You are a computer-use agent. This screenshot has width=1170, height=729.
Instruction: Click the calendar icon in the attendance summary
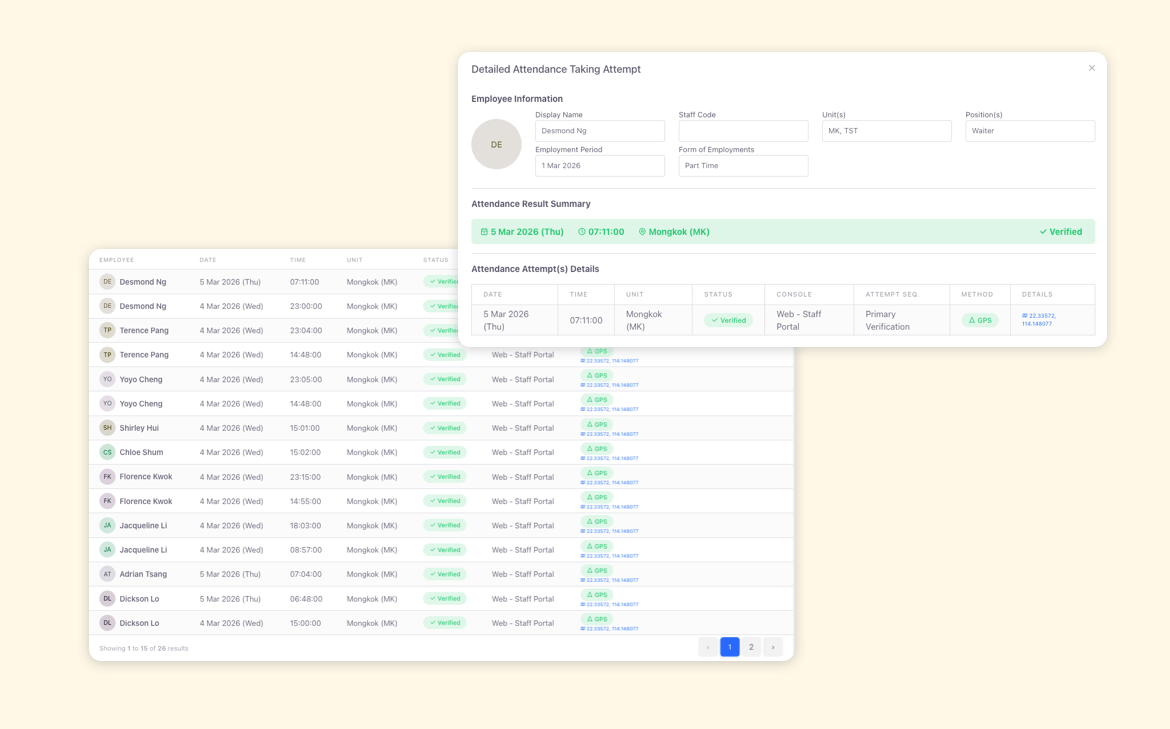click(x=484, y=232)
